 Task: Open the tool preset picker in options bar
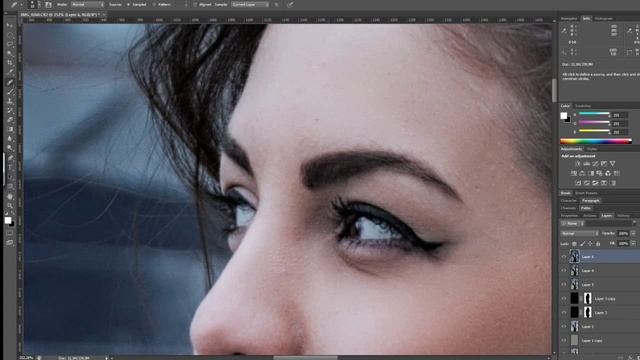[16, 4]
